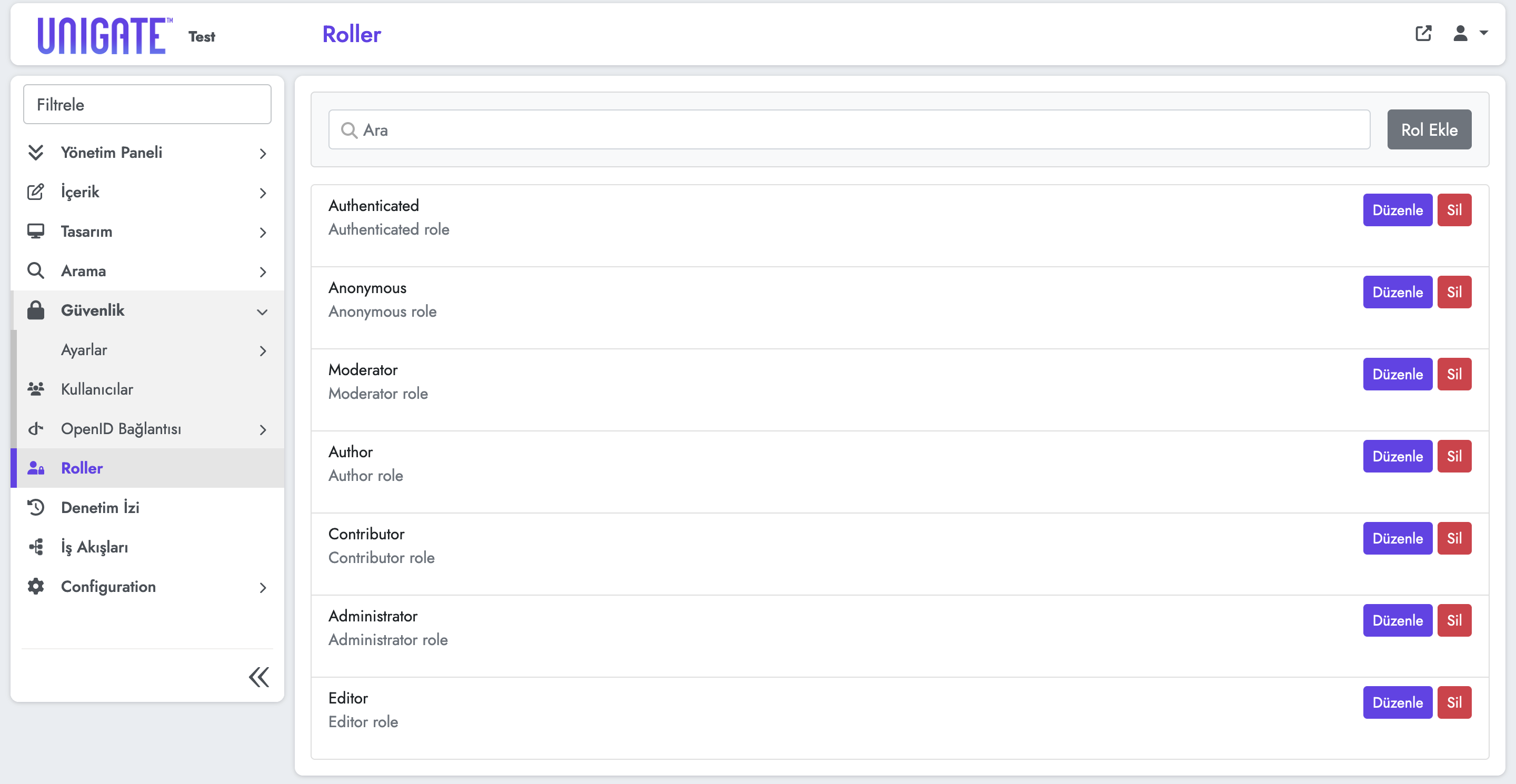Click the Kullanıcılar users icon
This screenshot has height=784, width=1516.
point(36,389)
